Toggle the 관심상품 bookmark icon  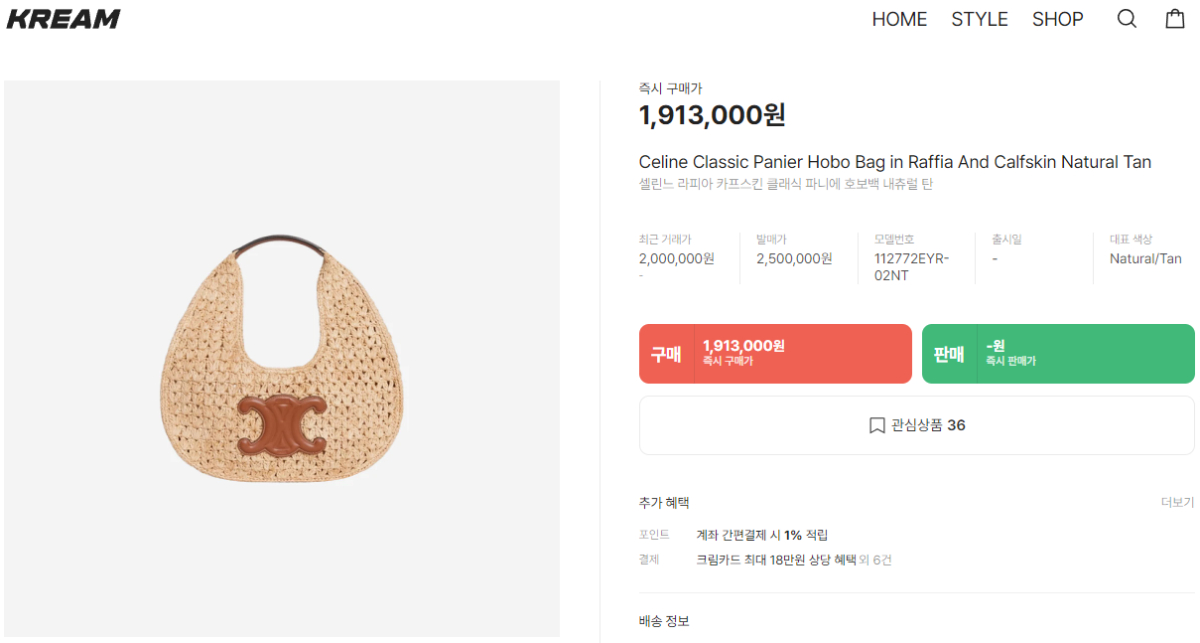click(x=877, y=426)
